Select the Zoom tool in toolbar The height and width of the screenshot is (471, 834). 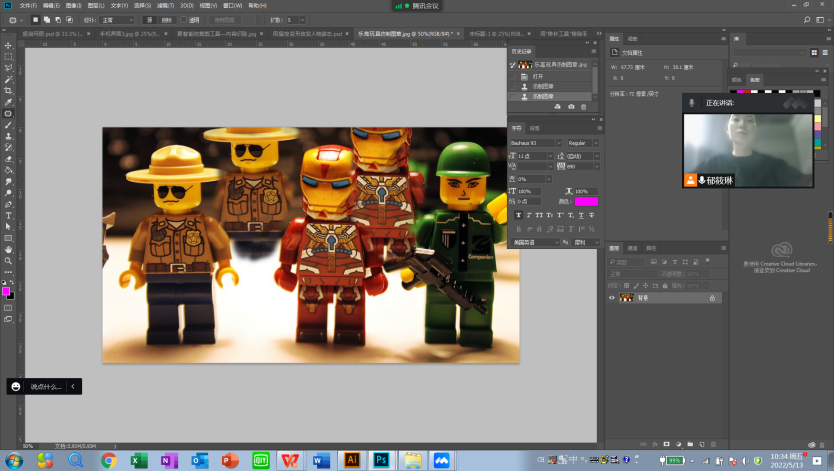click(8, 260)
